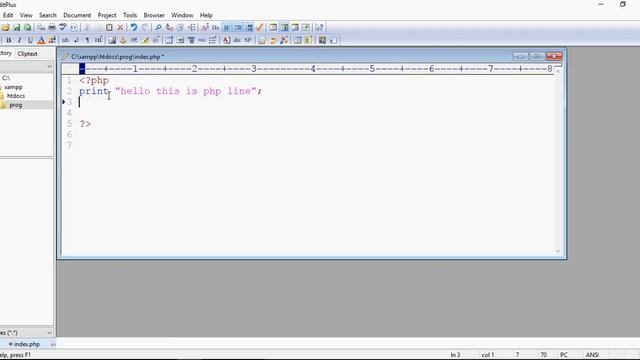Select the index.php document tab

pyautogui.click(x=24, y=344)
